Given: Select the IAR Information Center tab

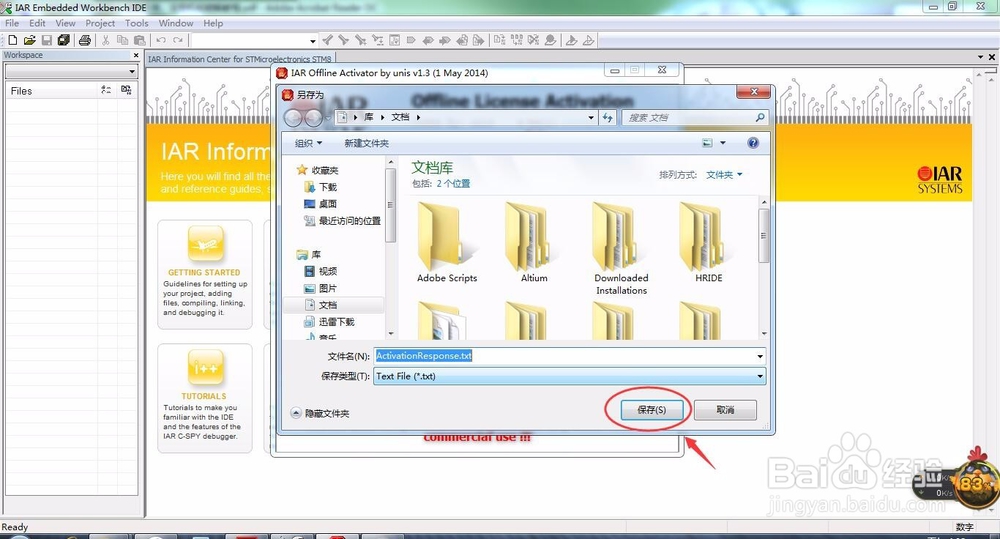Looking at the screenshot, I should (240, 59).
